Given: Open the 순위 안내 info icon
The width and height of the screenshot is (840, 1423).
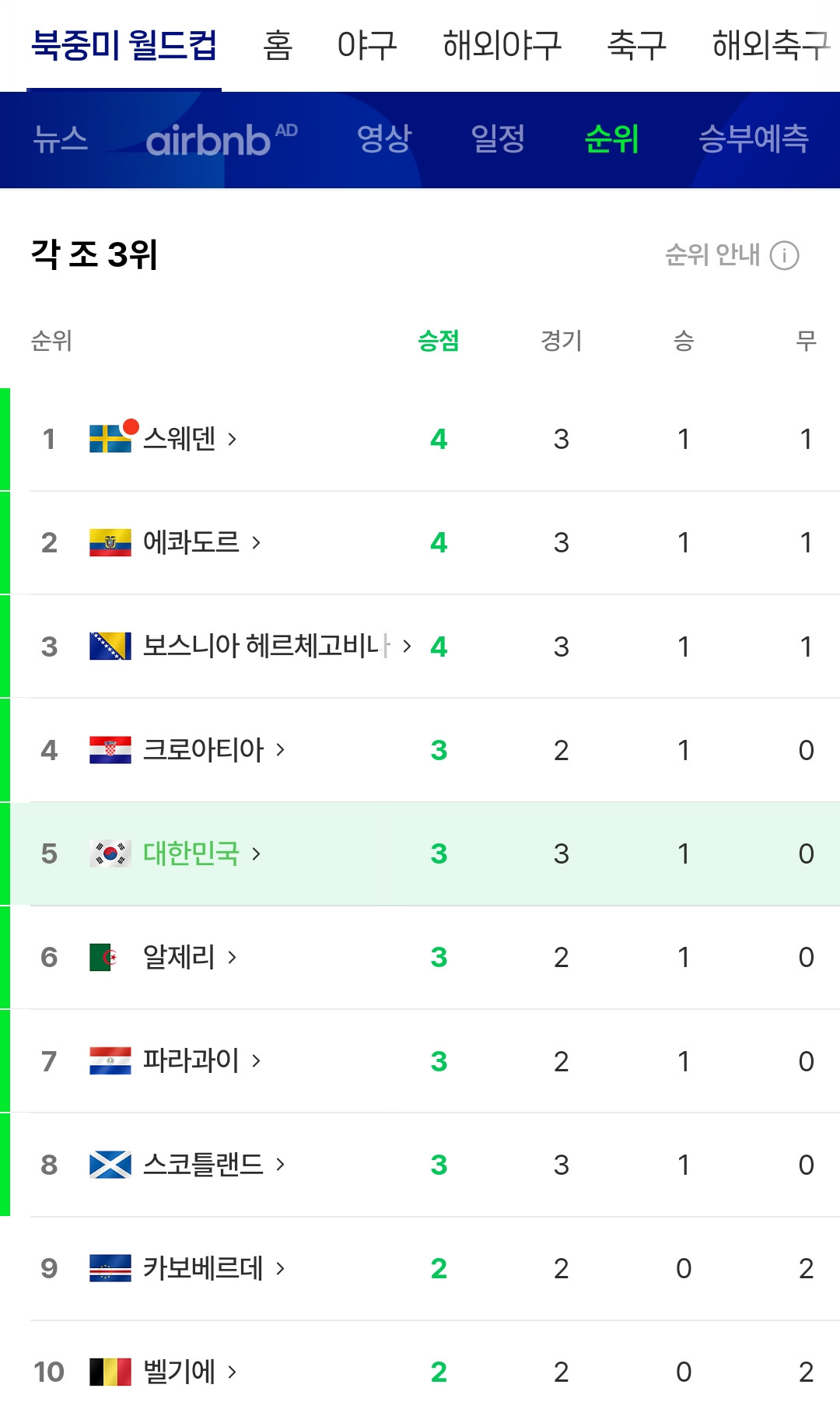Looking at the screenshot, I should click(x=784, y=255).
